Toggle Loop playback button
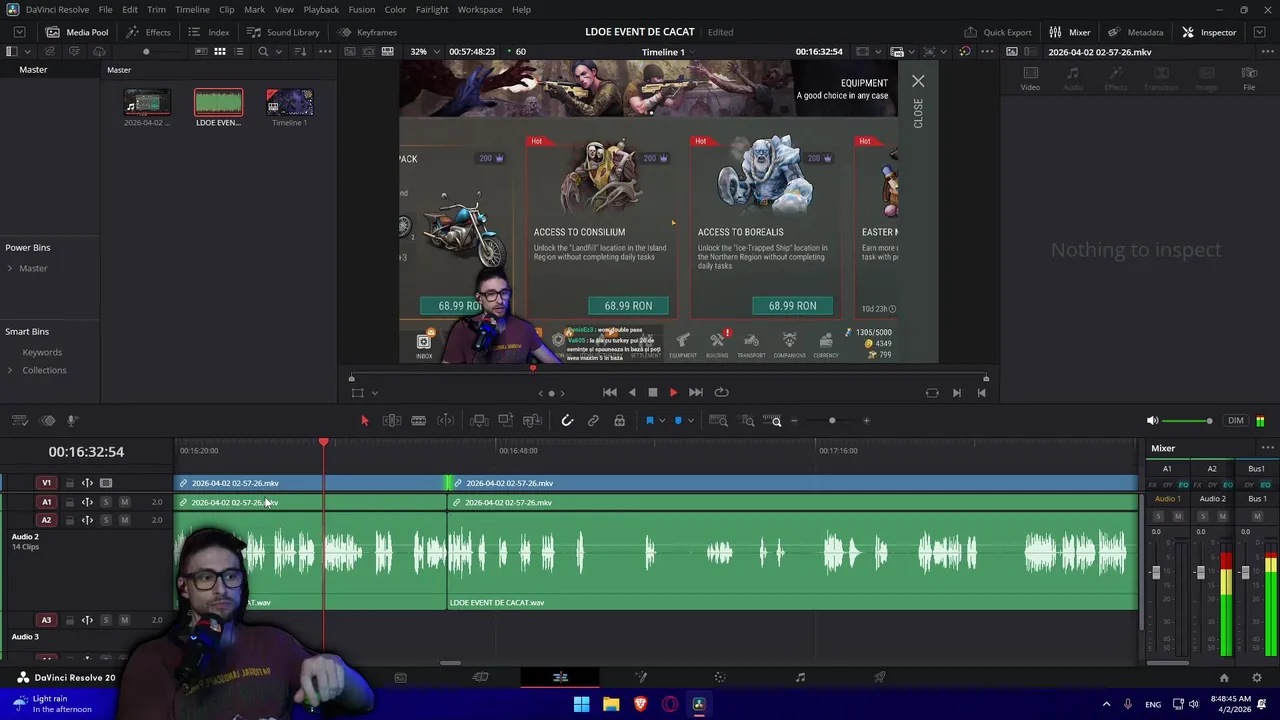 pyautogui.click(x=721, y=393)
